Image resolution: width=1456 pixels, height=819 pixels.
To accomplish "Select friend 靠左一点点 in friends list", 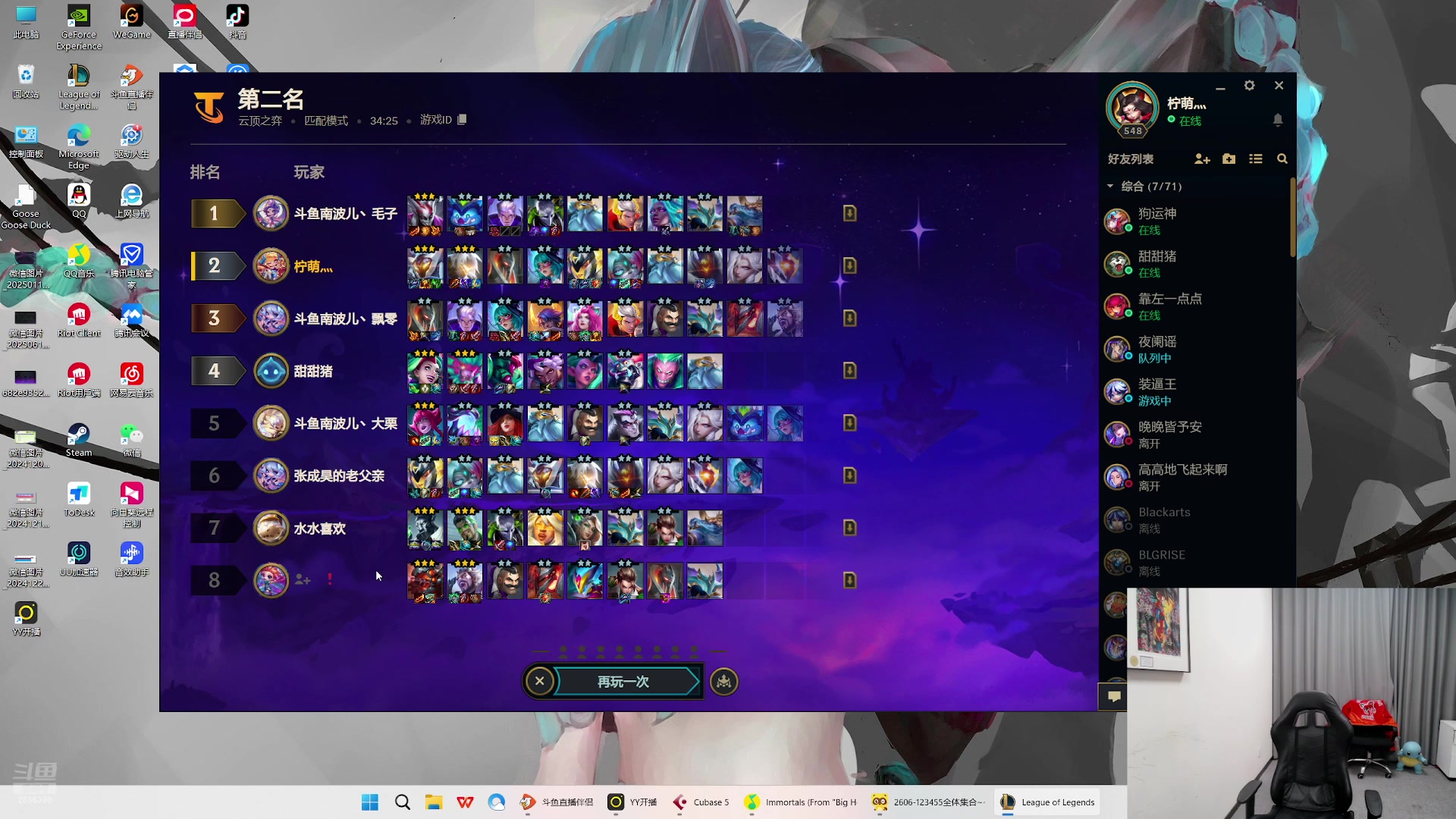I will (1195, 306).
